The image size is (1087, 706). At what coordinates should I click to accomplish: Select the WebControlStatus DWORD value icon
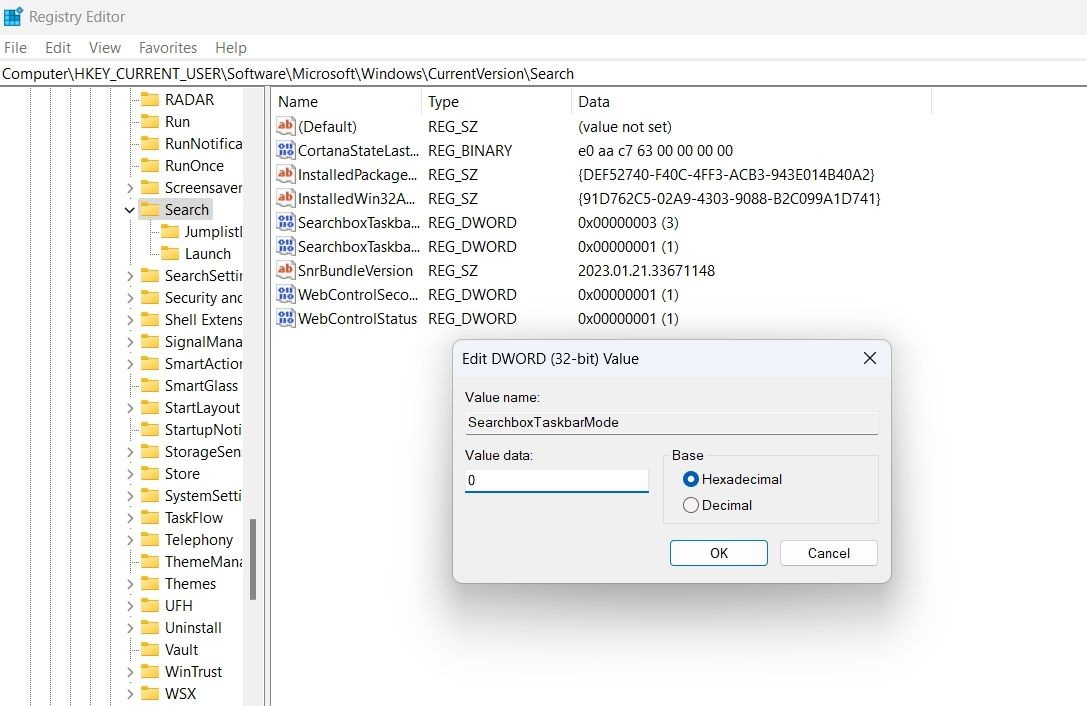[286, 318]
